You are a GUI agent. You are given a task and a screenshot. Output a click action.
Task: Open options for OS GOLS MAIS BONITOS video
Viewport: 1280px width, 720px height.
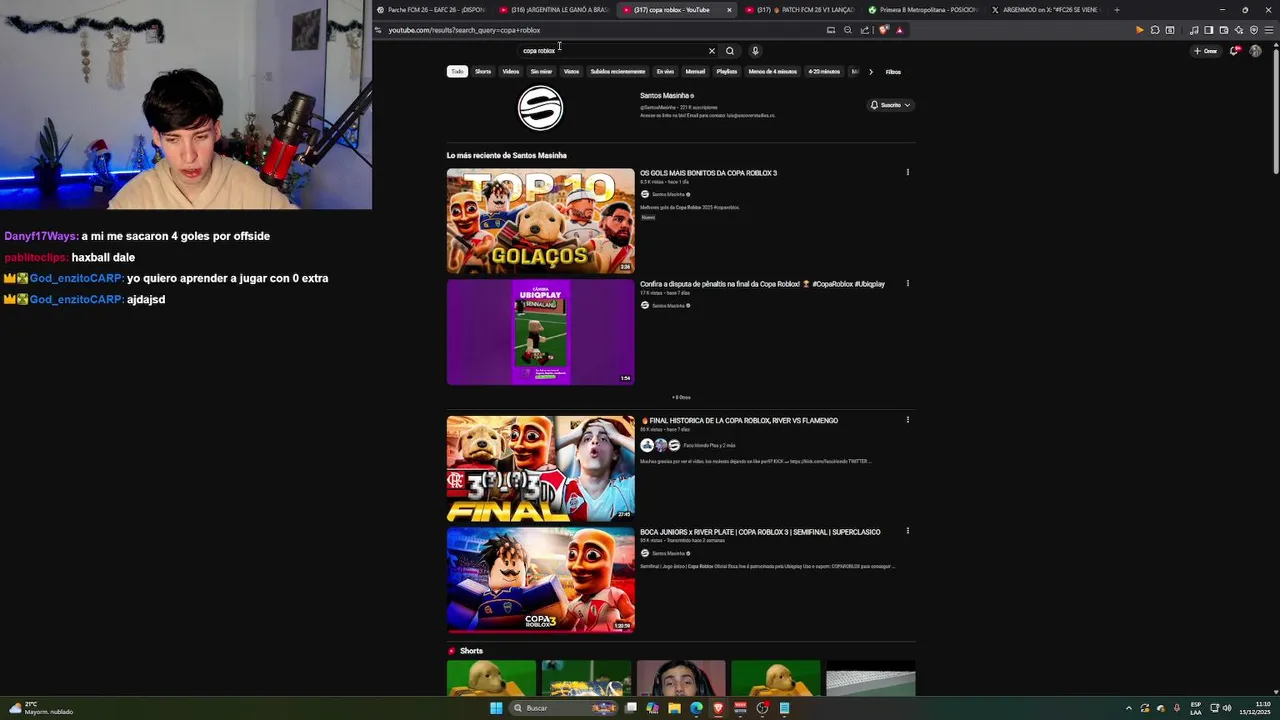tap(908, 172)
